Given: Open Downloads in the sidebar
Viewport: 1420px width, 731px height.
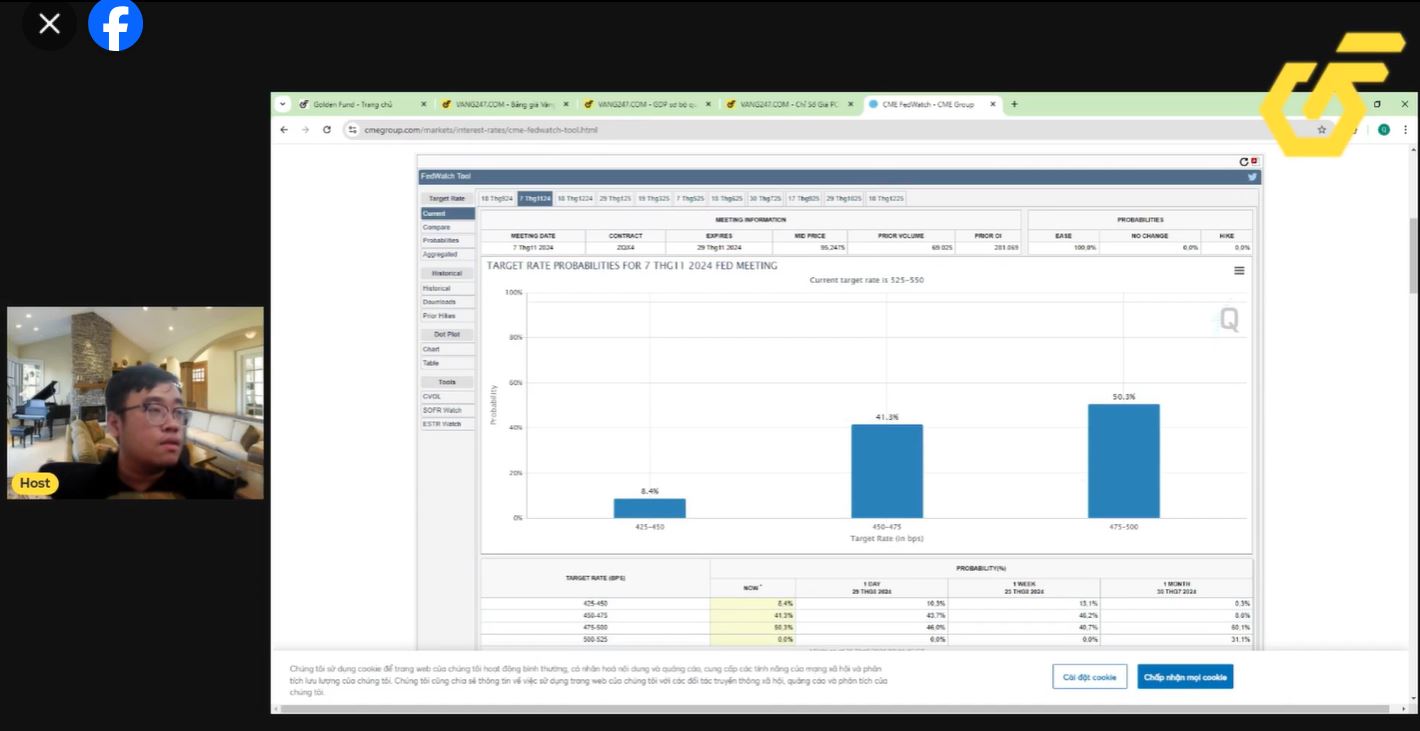Looking at the screenshot, I should [x=447, y=302].
